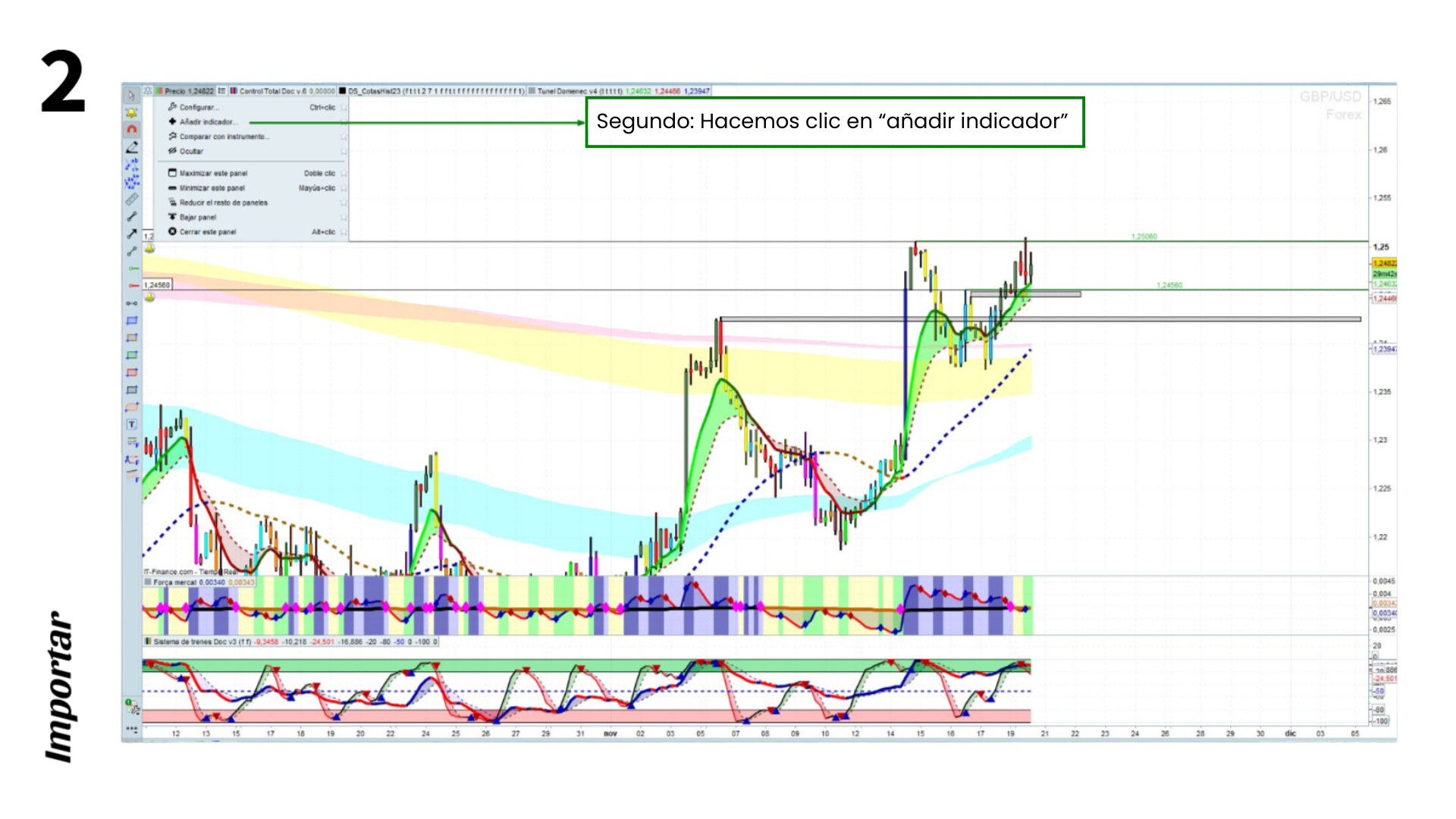
Task: Click 'Cerrar este panel' entry
Action: point(207,232)
